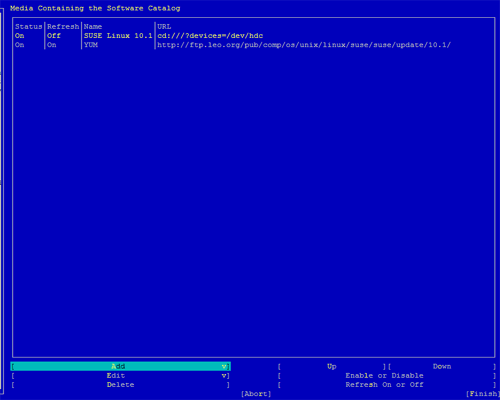Click the On refresh value of YUM row
This screenshot has height=400, width=500.
tap(51, 45)
